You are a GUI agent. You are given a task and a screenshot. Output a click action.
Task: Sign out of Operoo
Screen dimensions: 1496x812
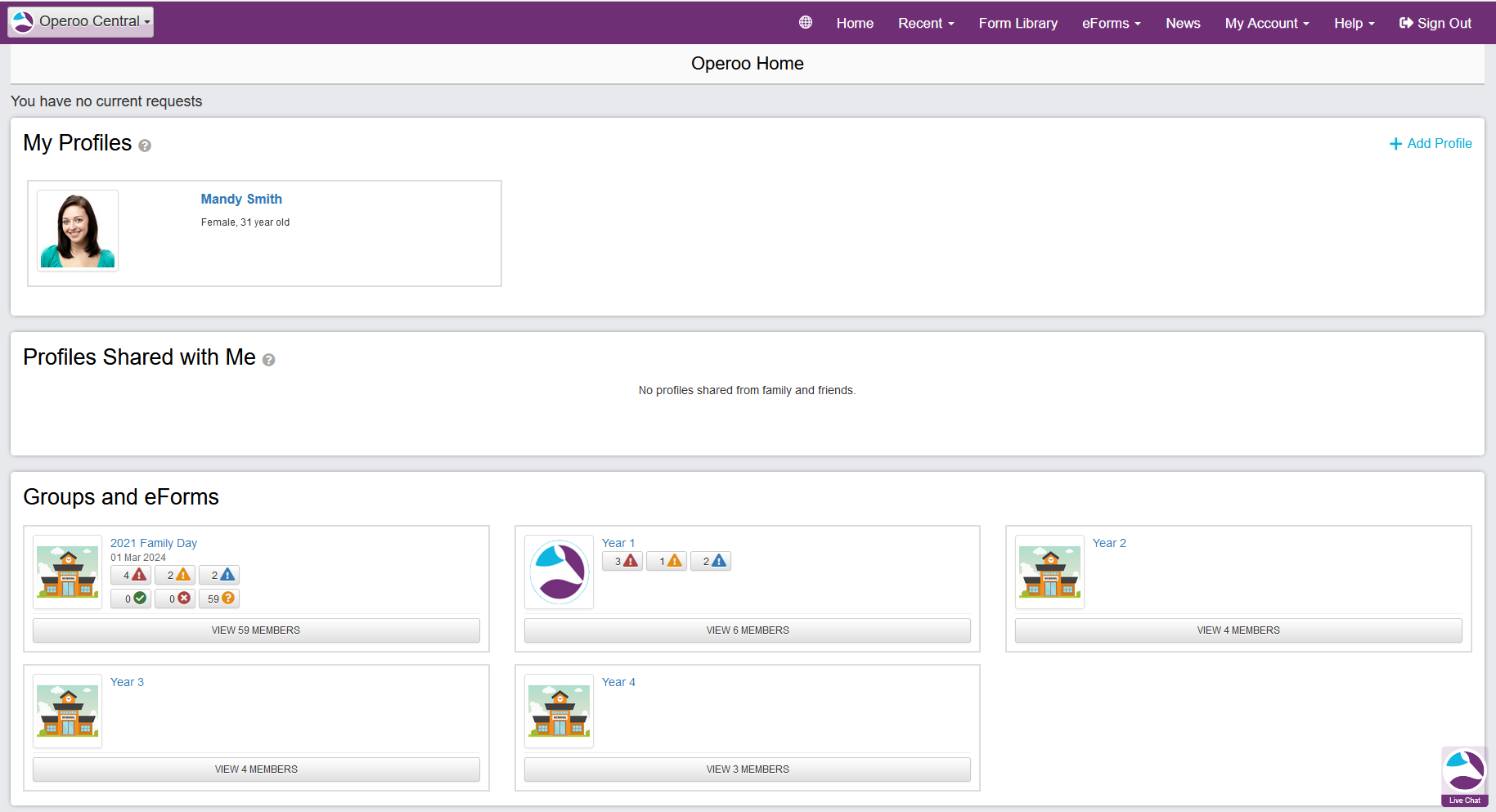point(1435,23)
